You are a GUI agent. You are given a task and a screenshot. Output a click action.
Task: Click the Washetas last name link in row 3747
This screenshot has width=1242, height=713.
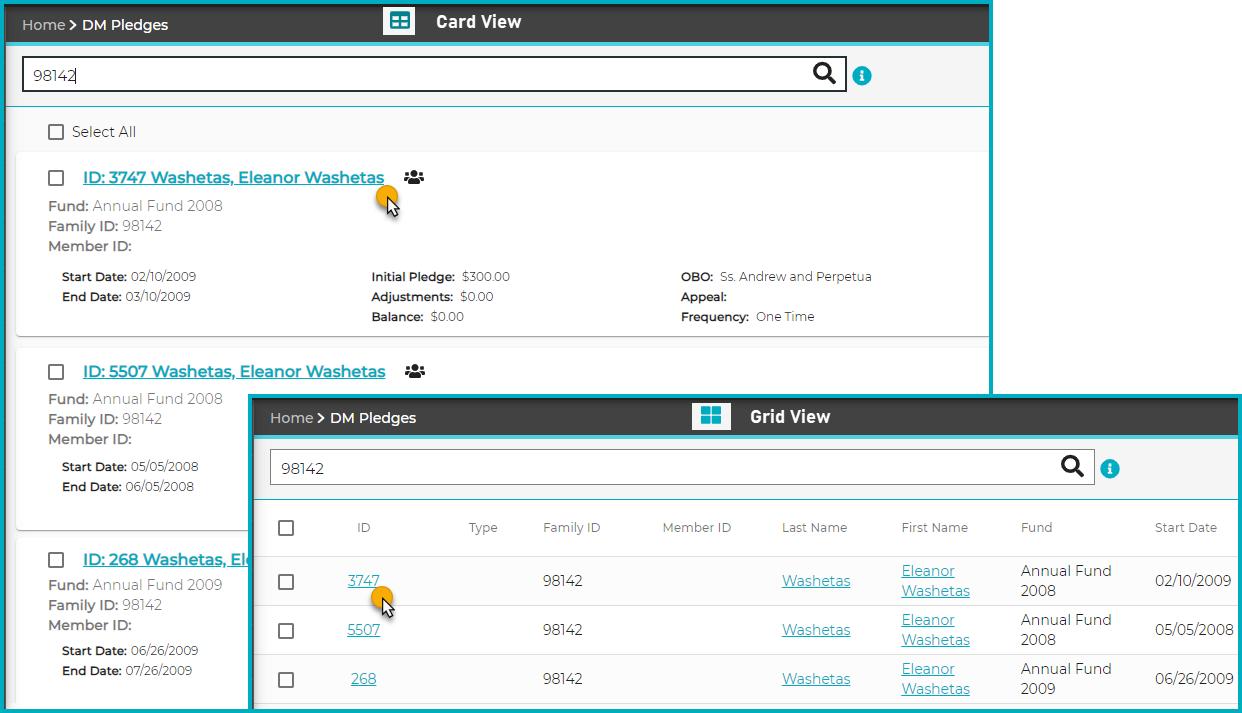pyautogui.click(x=816, y=581)
